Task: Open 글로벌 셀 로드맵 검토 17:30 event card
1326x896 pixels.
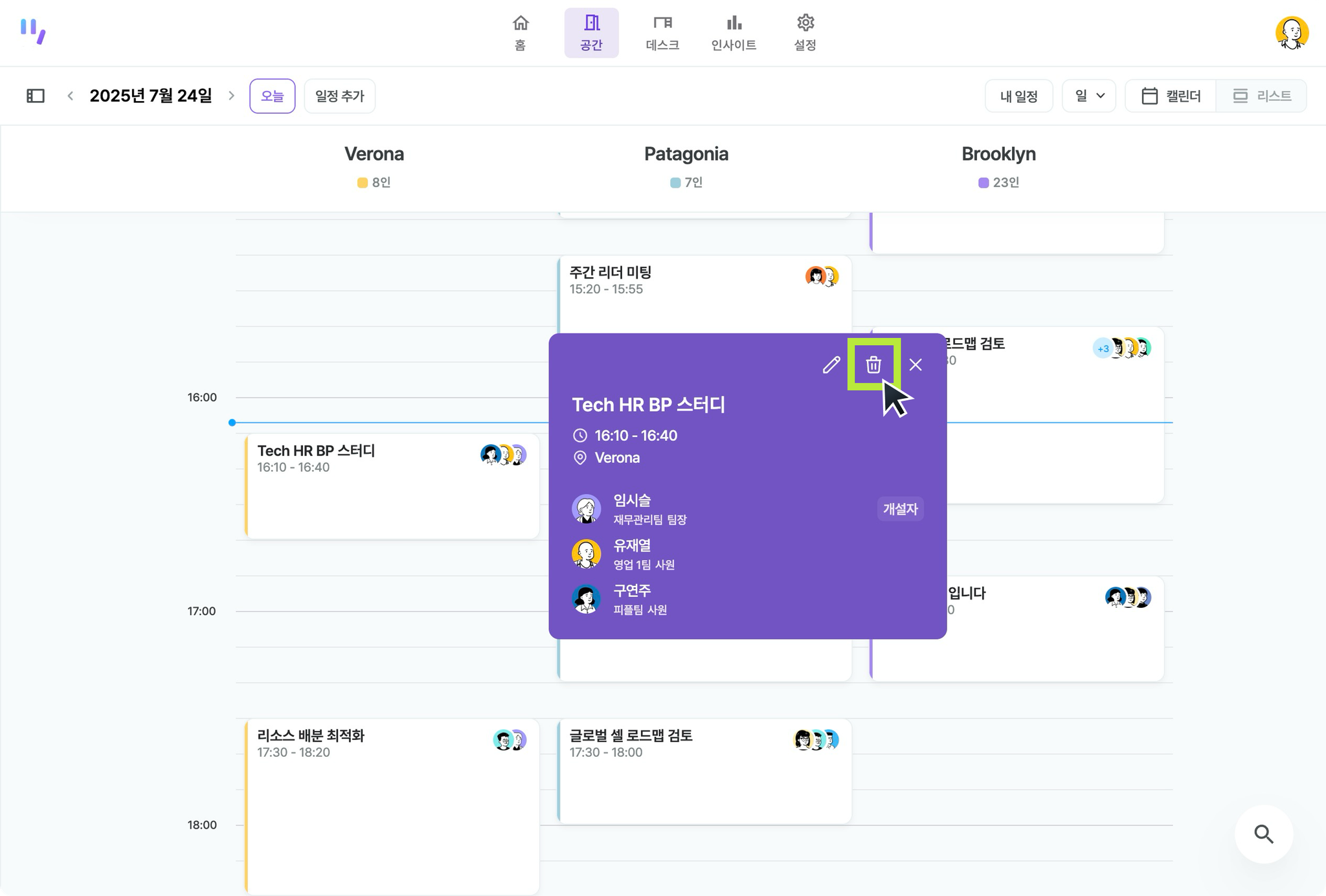Action: tap(704, 771)
